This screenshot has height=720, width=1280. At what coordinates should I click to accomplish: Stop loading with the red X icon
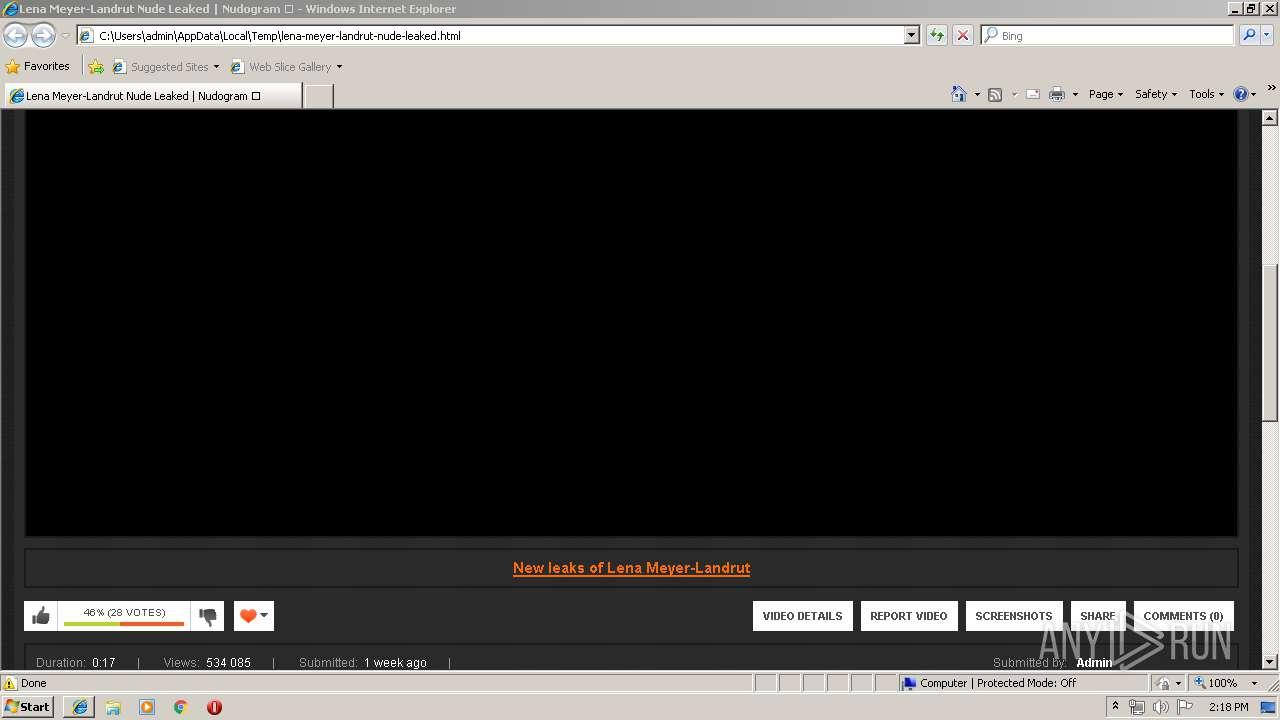pyautogui.click(x=963, y=35)
